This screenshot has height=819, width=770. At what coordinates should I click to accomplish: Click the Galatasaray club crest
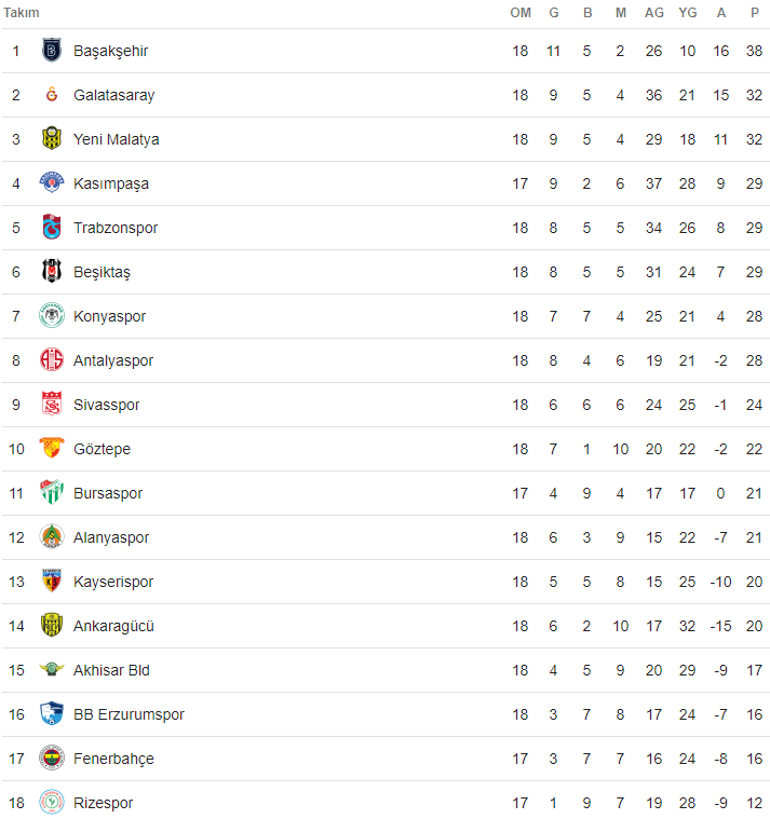point(51,95)
